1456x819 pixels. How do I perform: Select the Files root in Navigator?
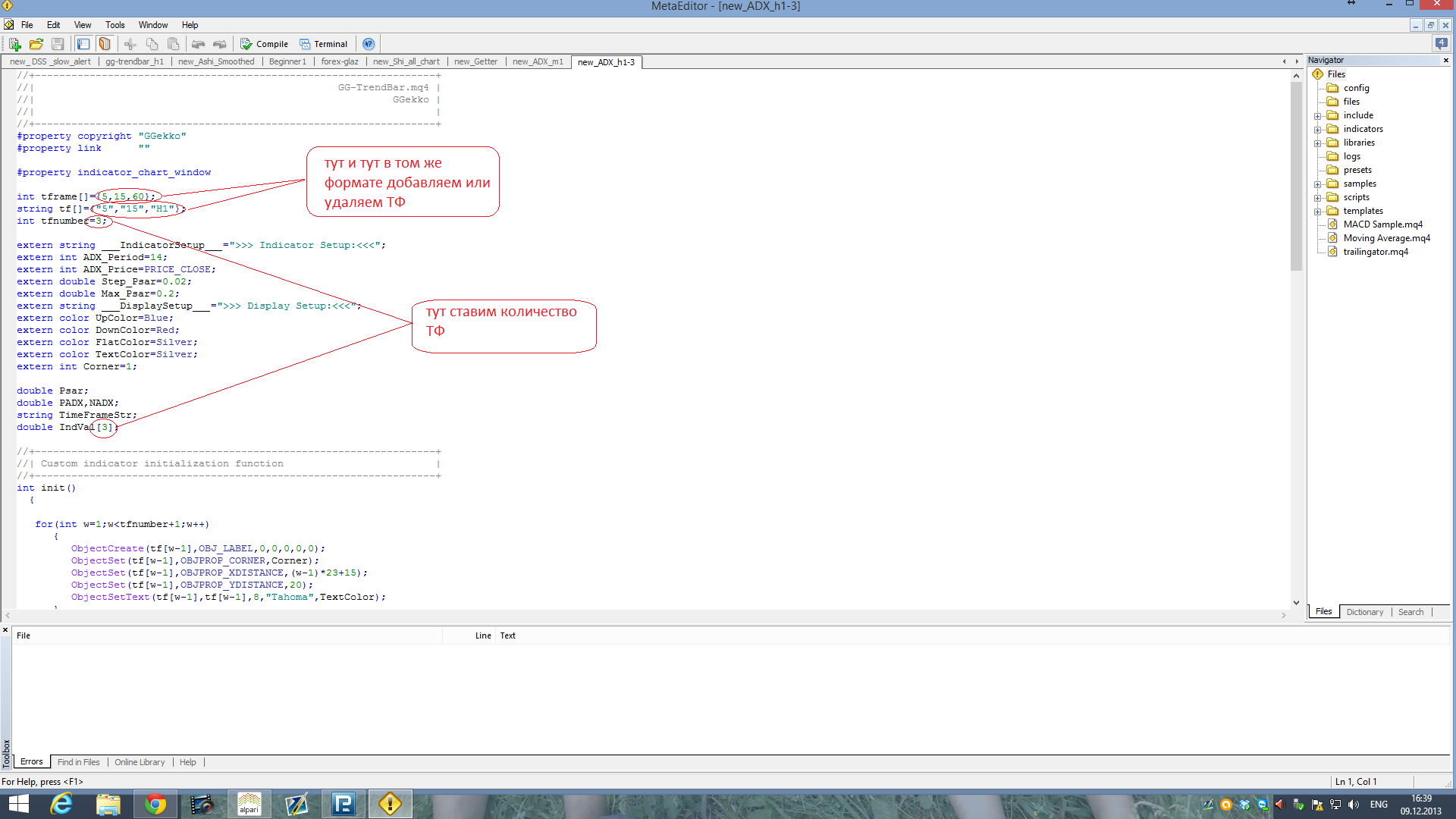click(x=1336, y=74)
